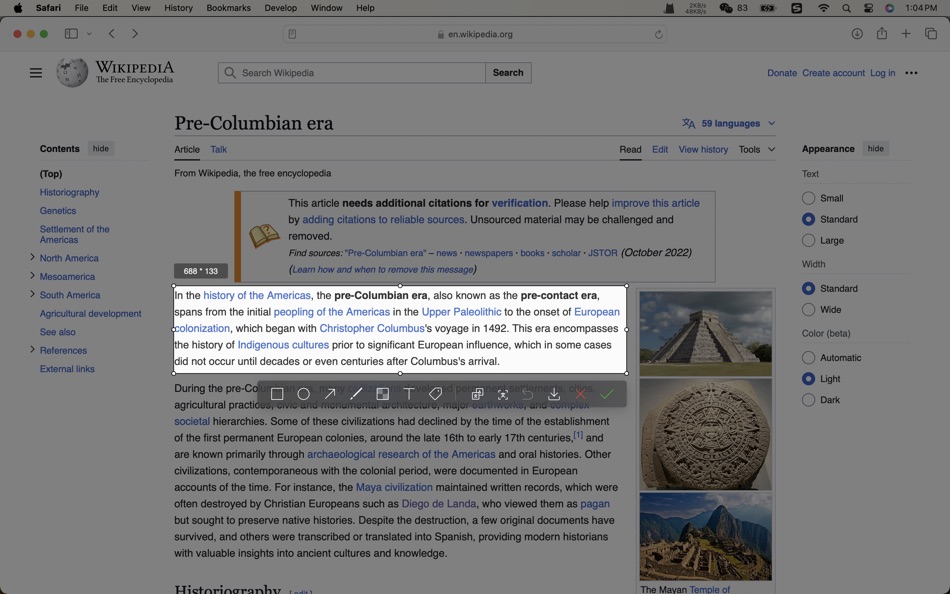Screen dimensions: 950x594
Task: Open the Tools dropdown menu
Action: (756, 149)
